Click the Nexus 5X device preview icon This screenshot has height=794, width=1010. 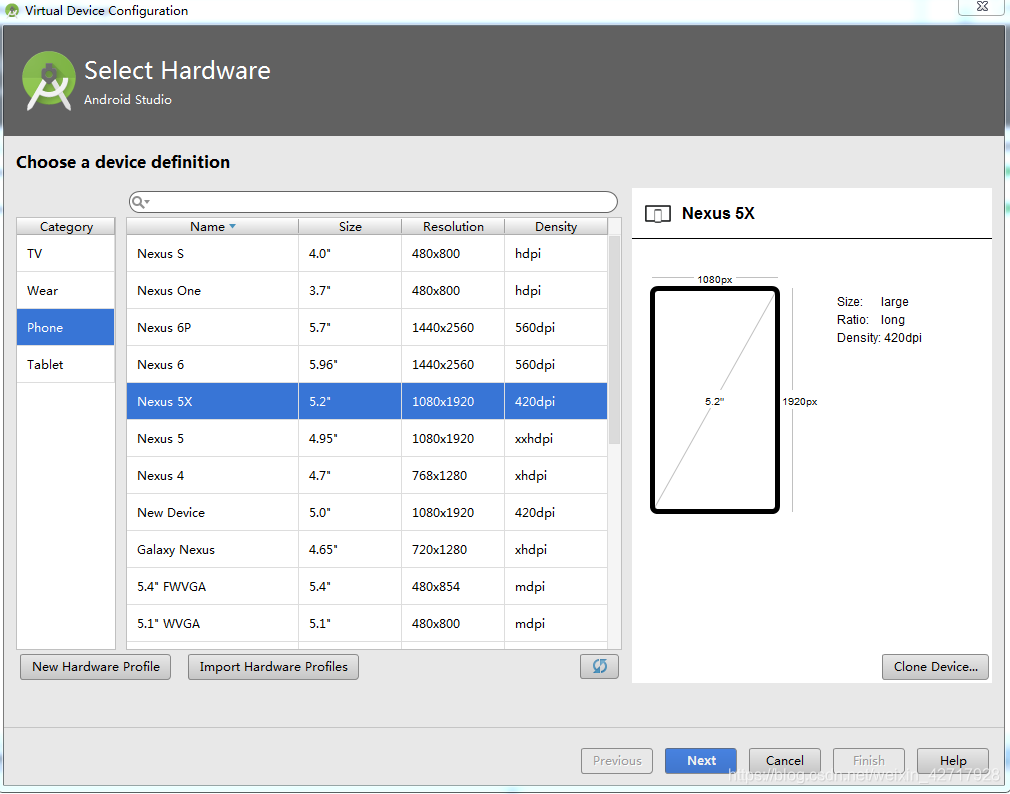tap(658, 214)
